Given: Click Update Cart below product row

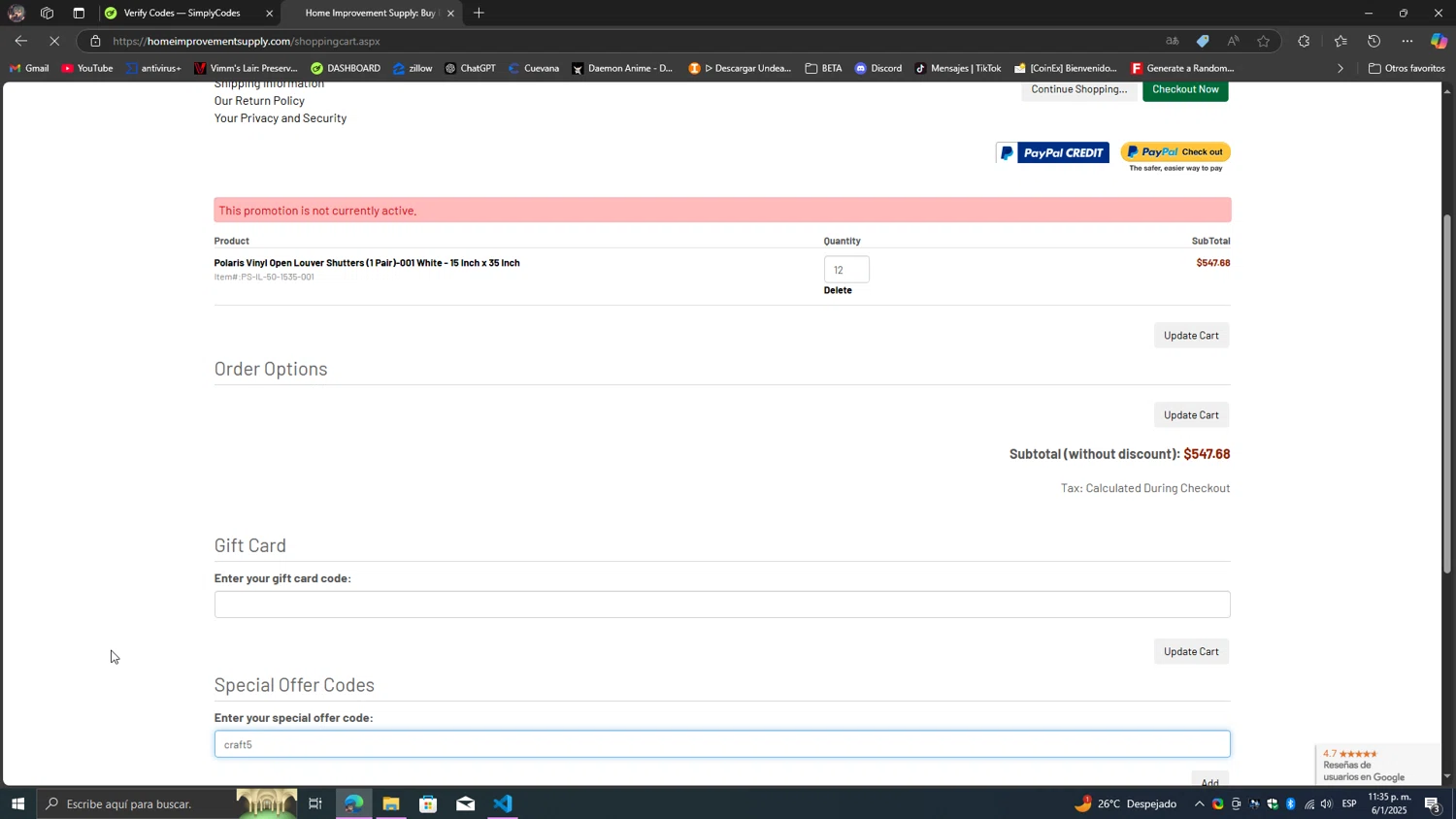Looking at the screenshot, I should click(1191, 336).
